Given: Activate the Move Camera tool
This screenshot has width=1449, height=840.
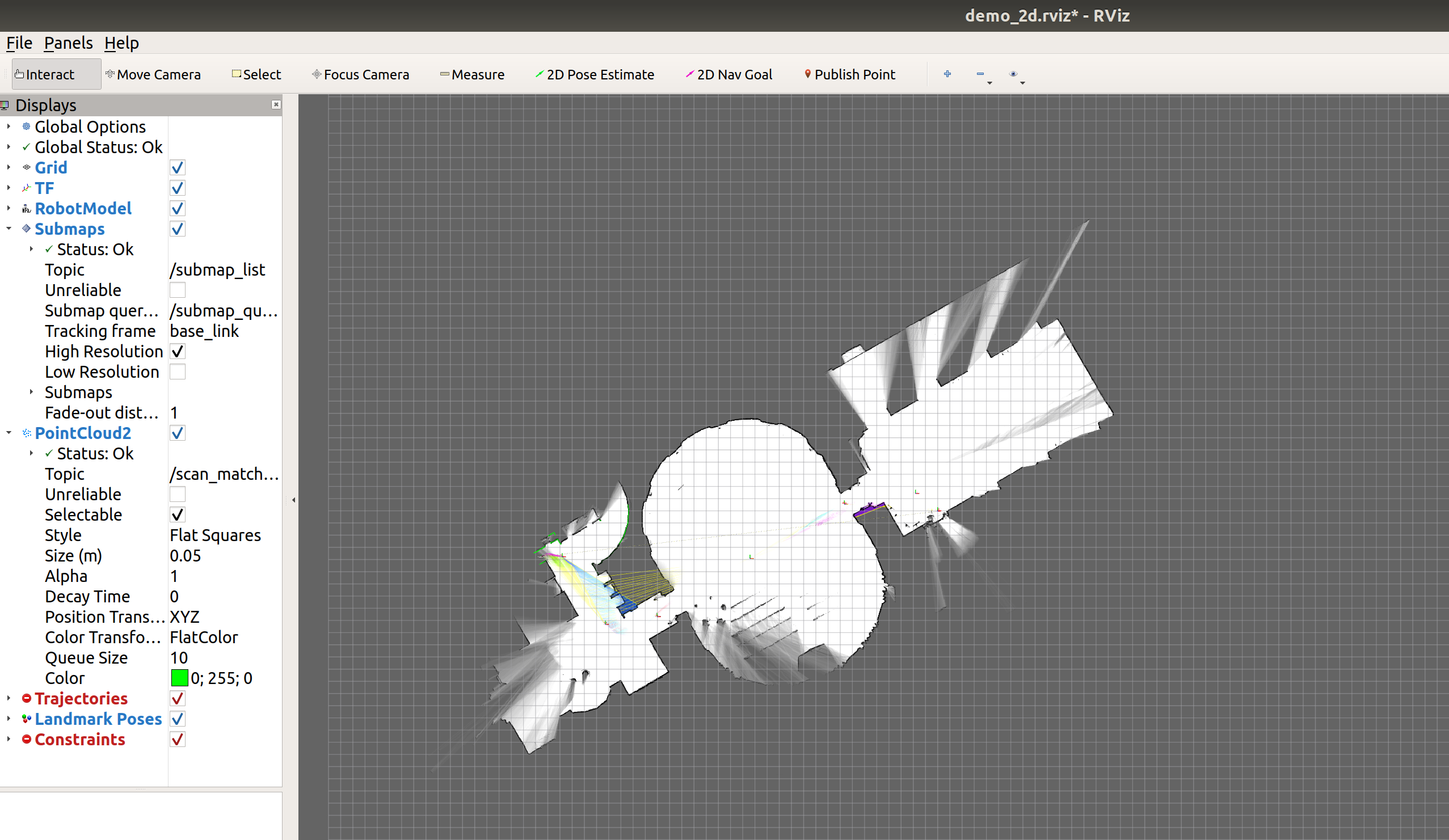Looking at the screenshot, I should 153,74.
